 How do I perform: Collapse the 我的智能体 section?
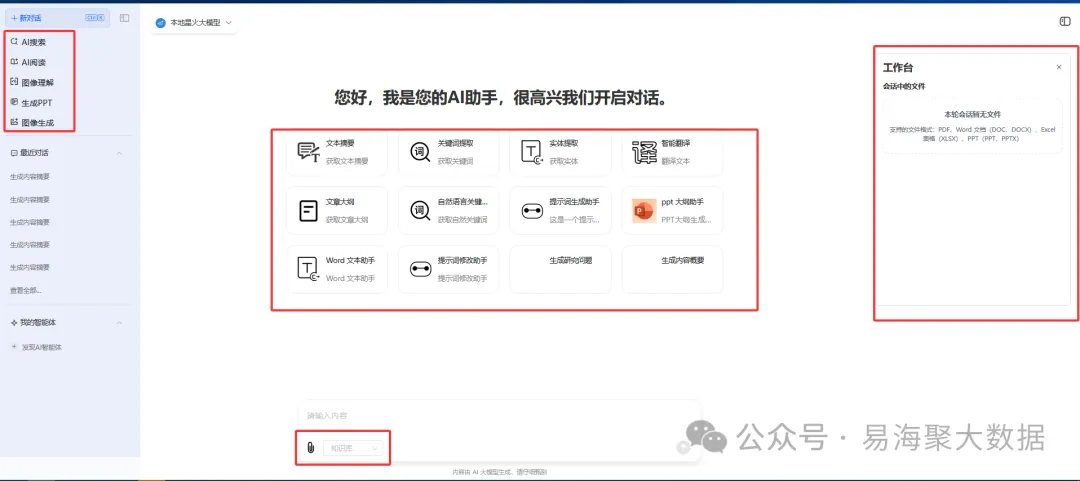118,323
